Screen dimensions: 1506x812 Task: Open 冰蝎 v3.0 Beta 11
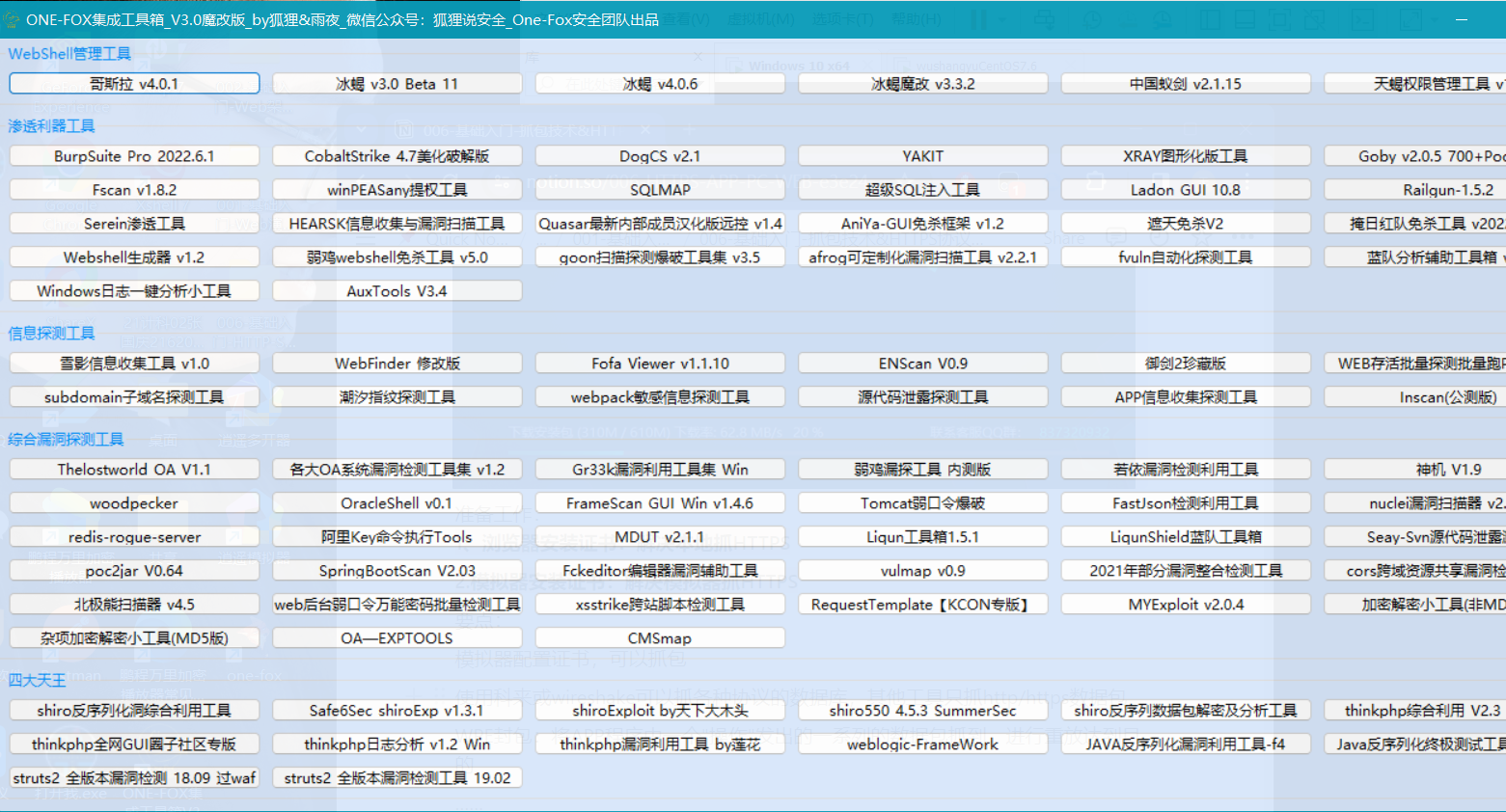[x=397, y=84]
